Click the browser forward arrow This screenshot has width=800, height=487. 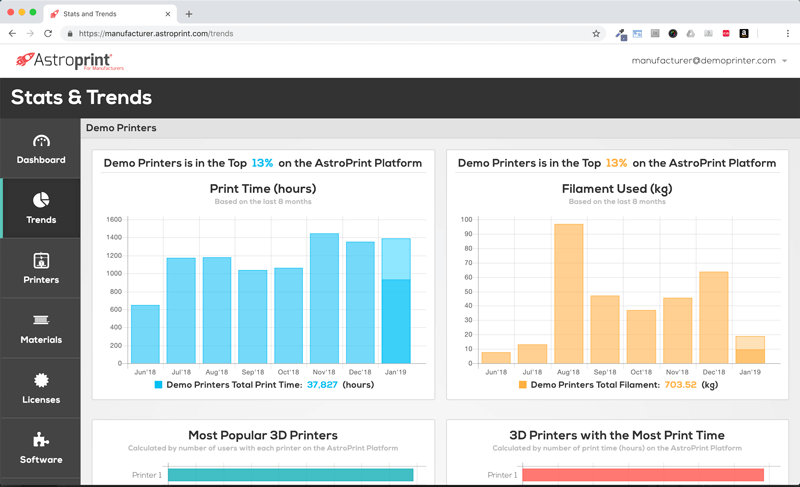(x=30, y=34)
